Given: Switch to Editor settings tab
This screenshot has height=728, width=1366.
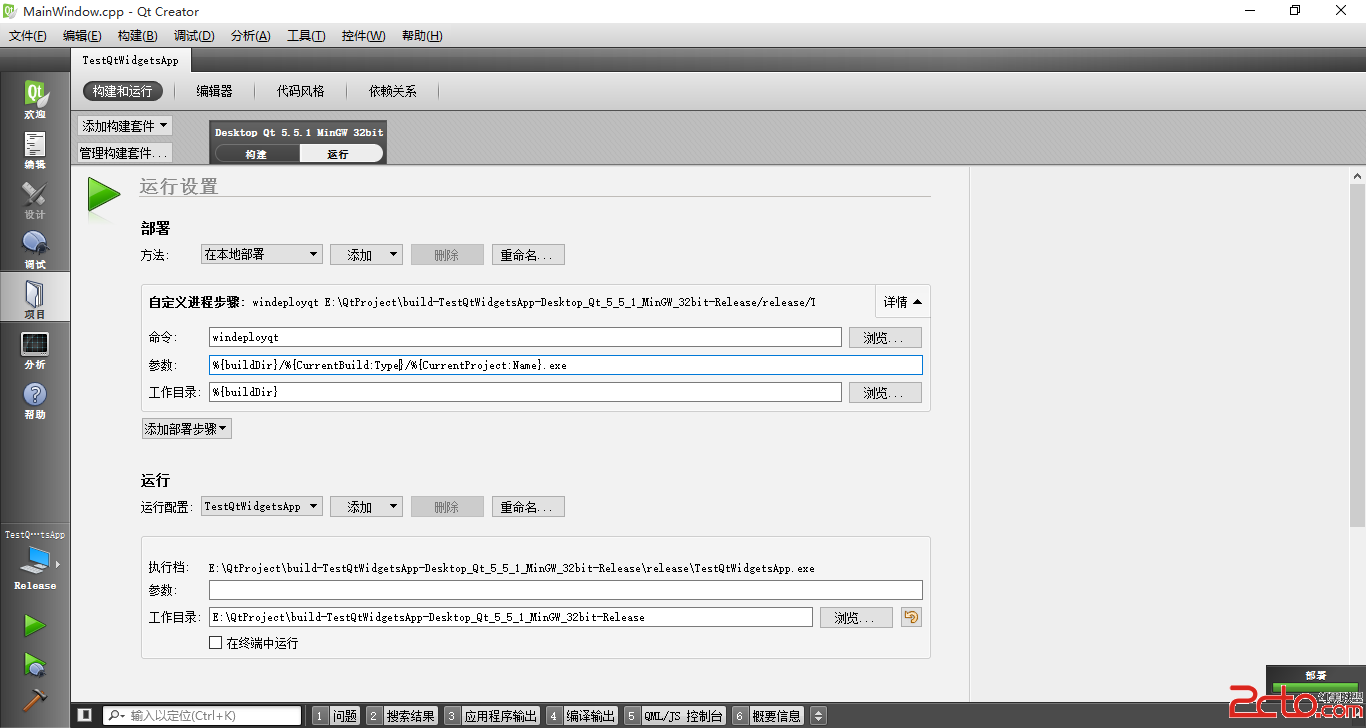Looking at the screenshot, I should [x=214, y=91].
